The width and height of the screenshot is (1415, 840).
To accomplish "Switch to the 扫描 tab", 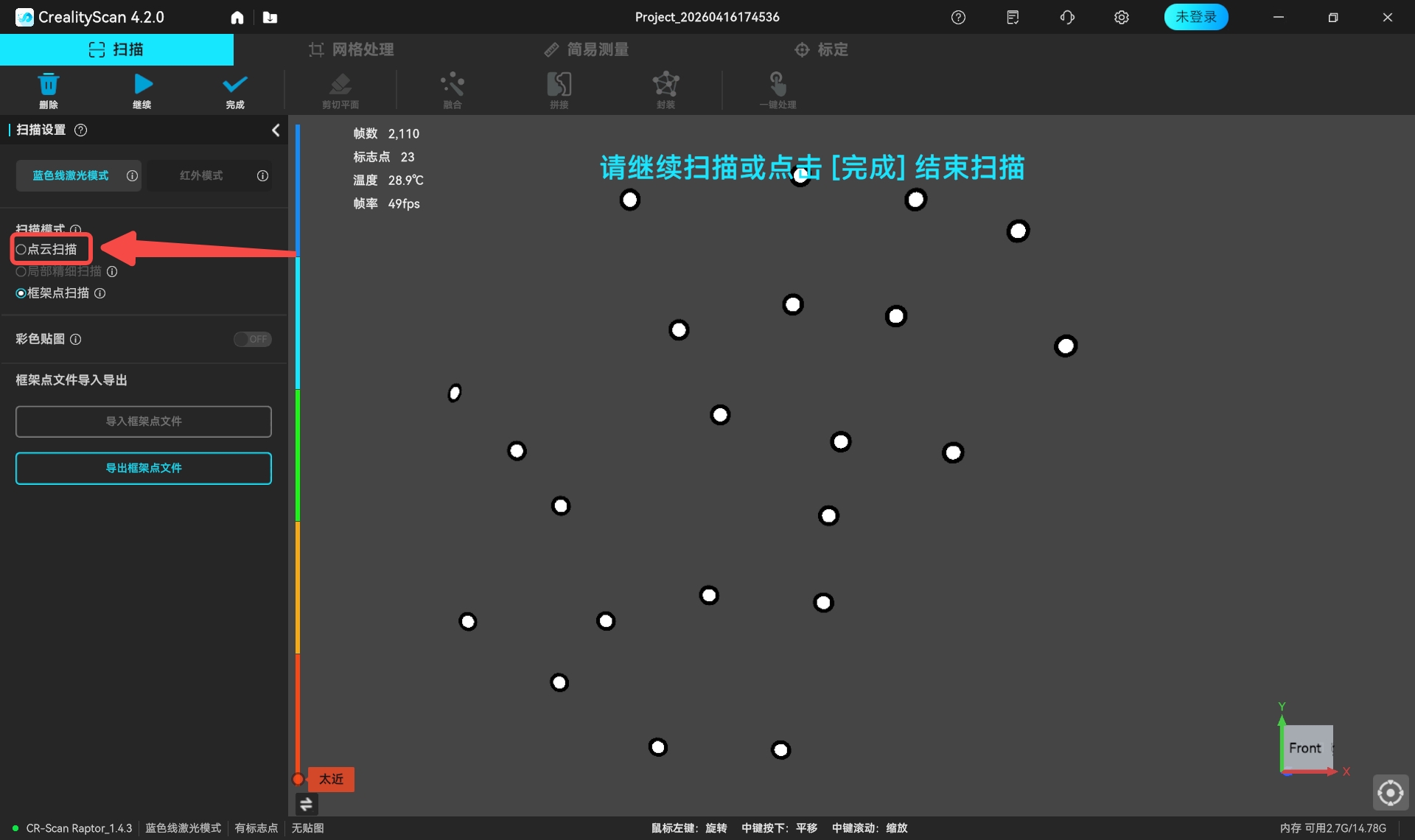I will [116, 49].
